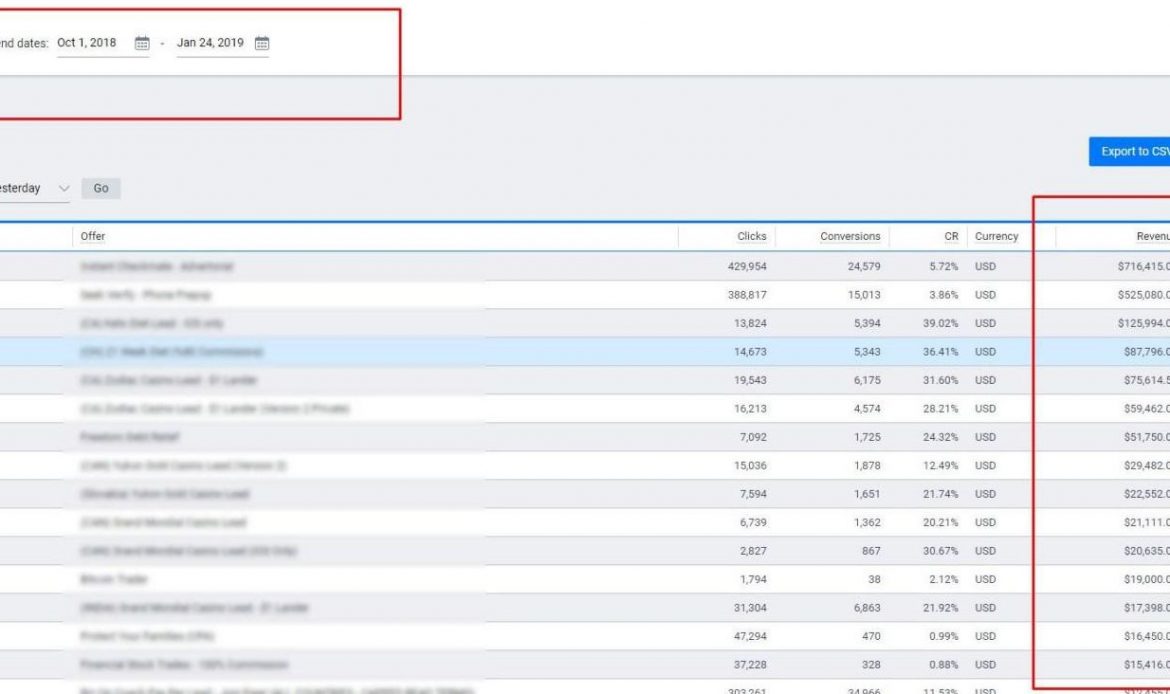Click the Currency column header

point(996,236)
